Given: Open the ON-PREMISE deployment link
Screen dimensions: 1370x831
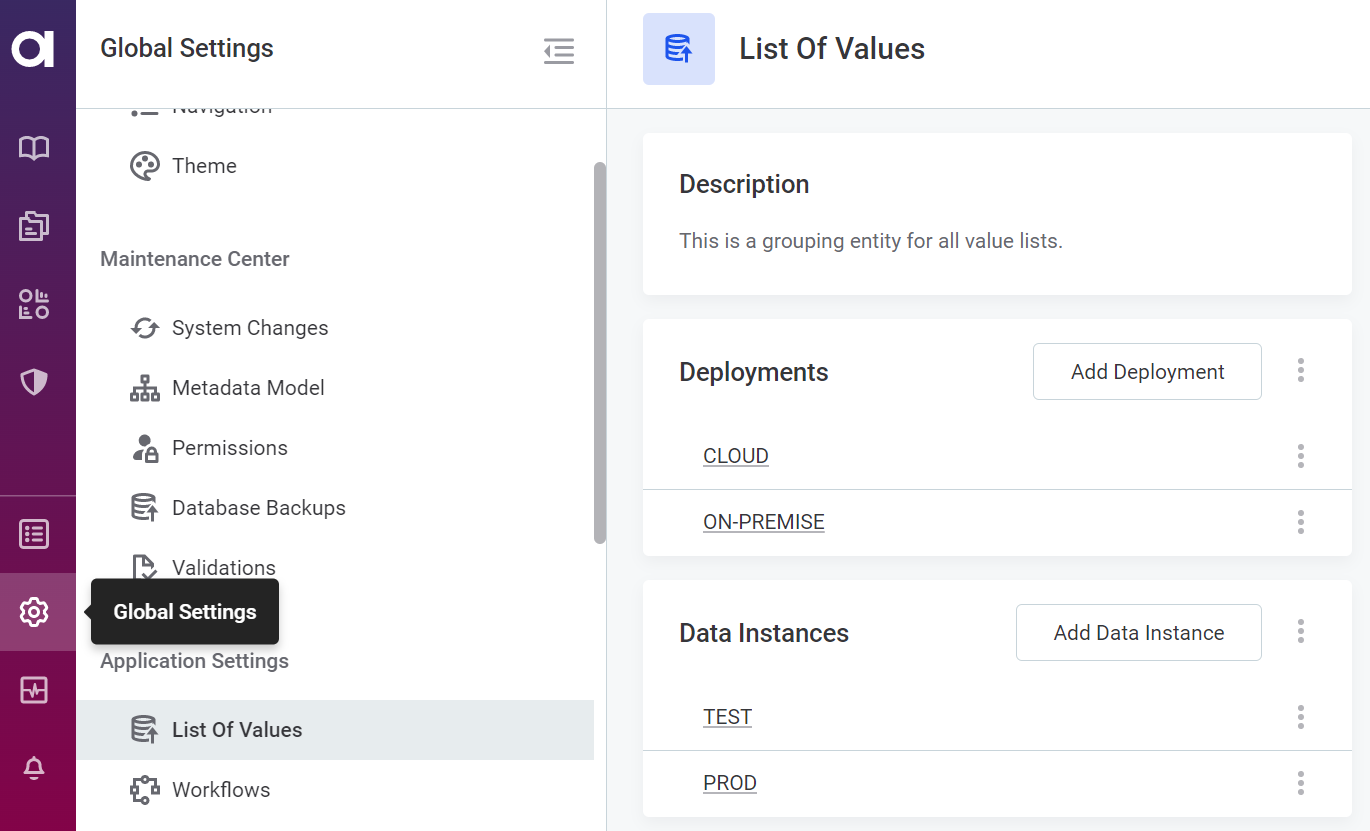Looking at the screenshot, I should pyautogui.click(x=764, y=522).
